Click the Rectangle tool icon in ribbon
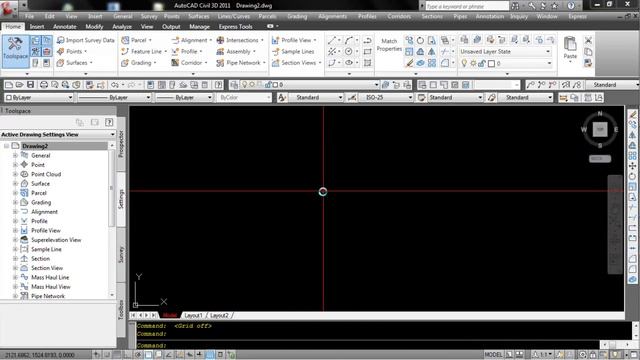Image resolution: width=640 pixels, height=360 pixels. [x=368, y=51]
